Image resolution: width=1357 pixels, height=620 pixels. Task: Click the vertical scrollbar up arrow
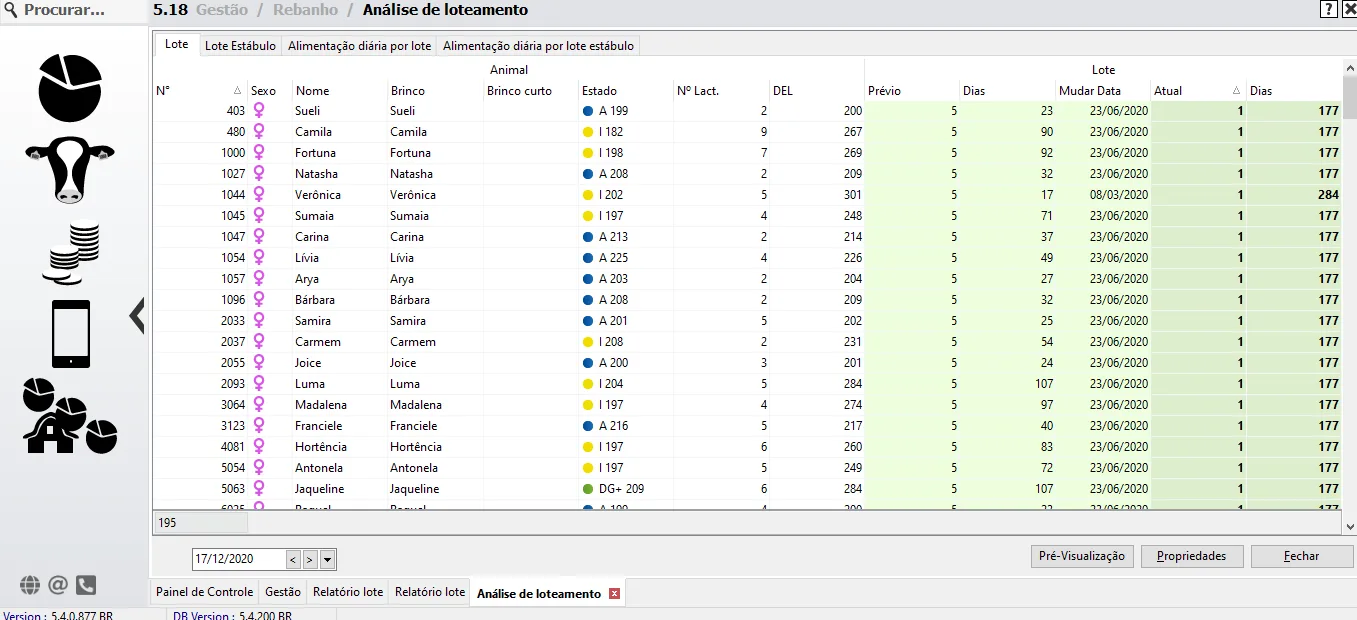(x=1349, y=66)
